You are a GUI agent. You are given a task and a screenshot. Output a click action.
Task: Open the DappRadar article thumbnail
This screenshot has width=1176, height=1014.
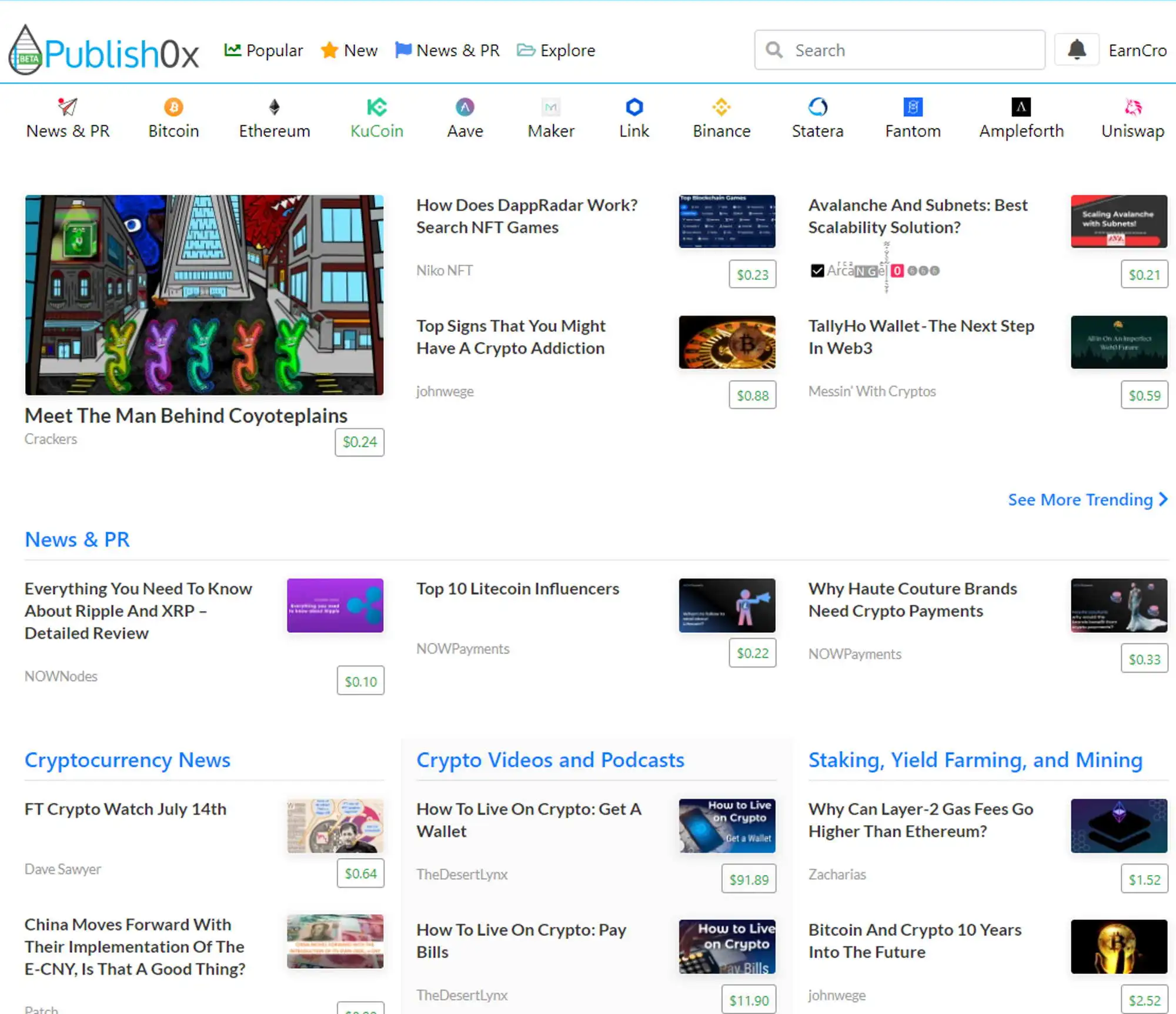(727, 221)
